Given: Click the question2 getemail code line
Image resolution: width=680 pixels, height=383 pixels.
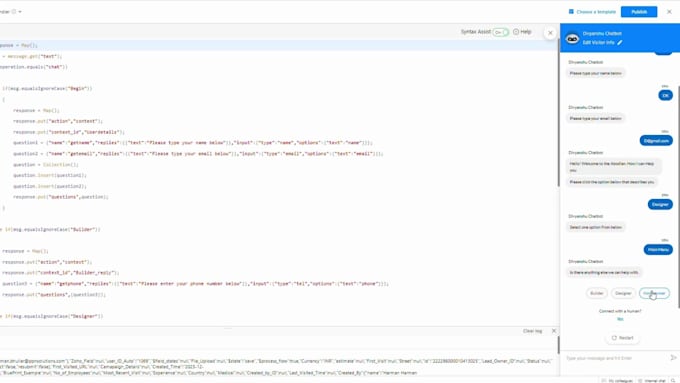Looking at the screenshot, I should [x=198, y=154].
